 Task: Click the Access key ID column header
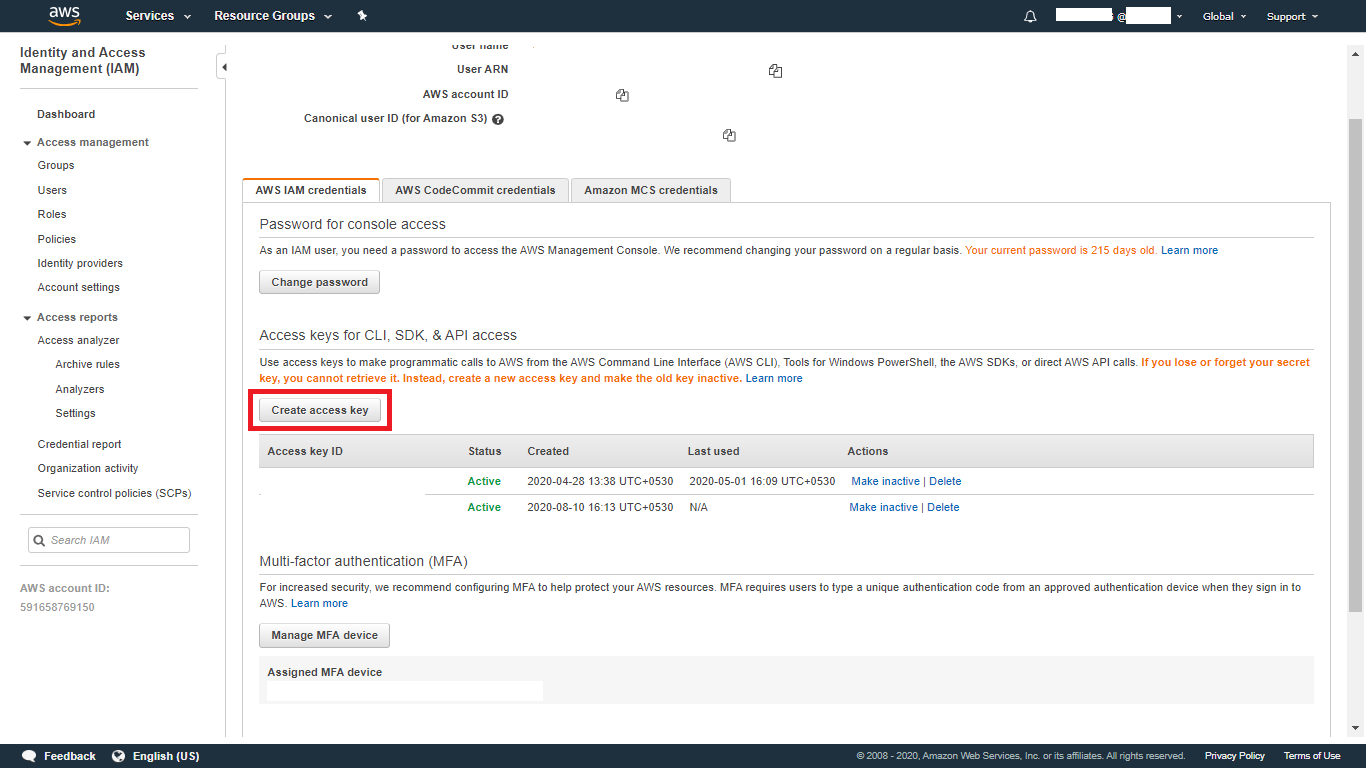tap(305, 451)
